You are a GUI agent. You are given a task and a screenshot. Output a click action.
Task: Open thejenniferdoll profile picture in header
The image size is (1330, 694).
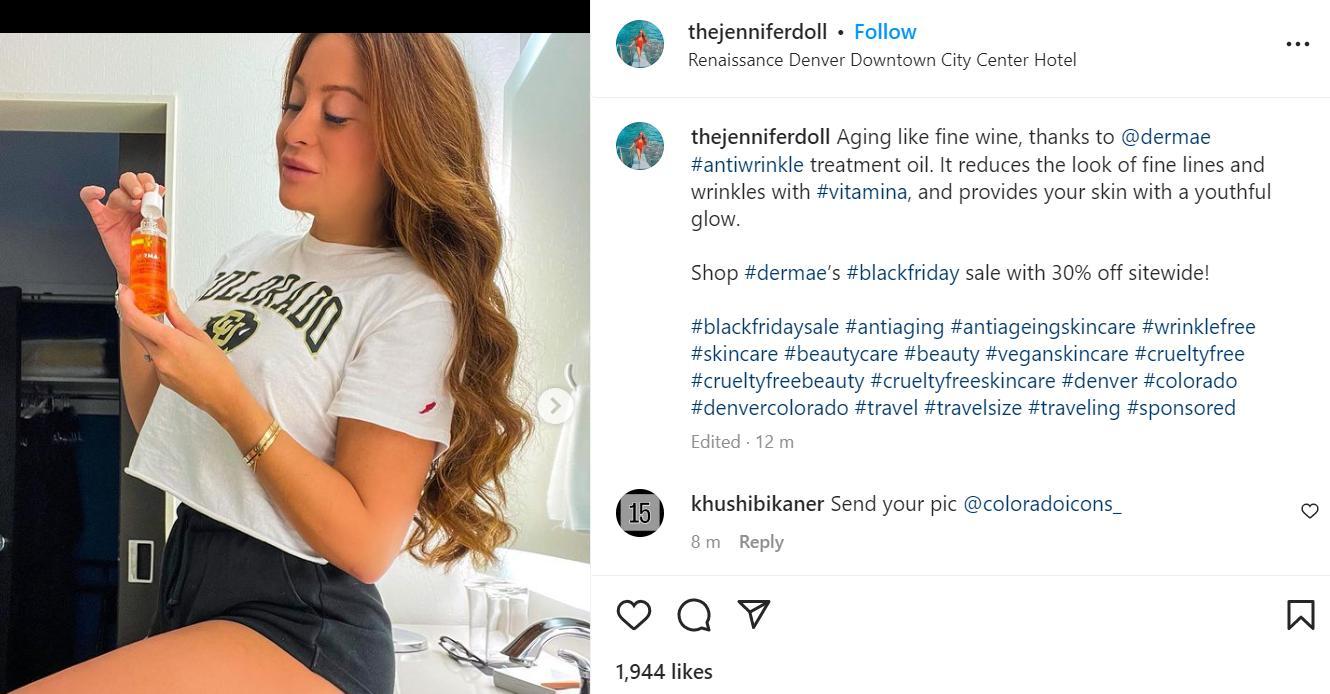pyautogui.click(x=640, y=45)
